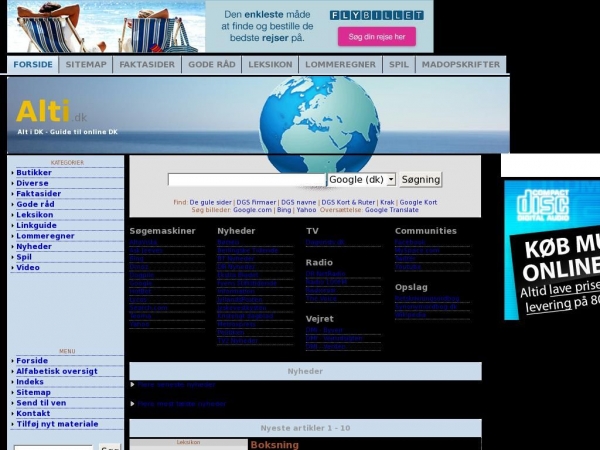Open the MADOPSKRIFTER tab
Image resolution: width=600 pixels, height=450 pixels.
[461, 64]
